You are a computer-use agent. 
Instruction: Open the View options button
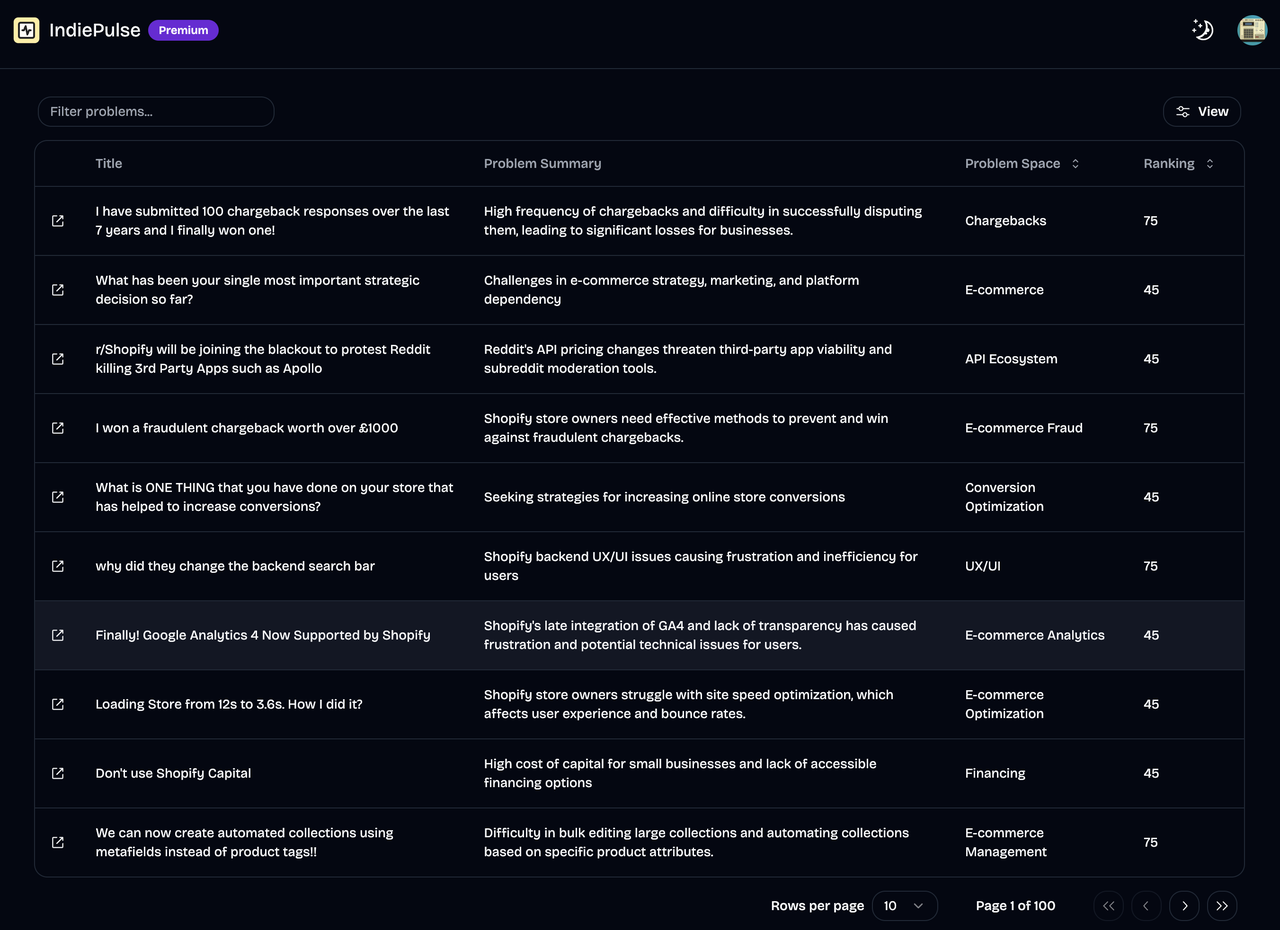(1202, 112)
